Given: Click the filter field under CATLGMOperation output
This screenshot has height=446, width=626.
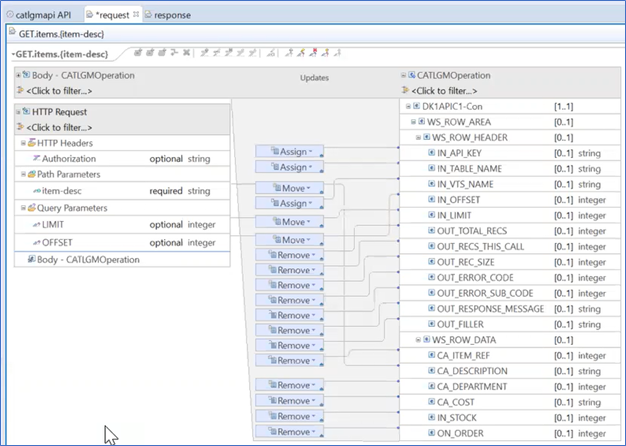Looking at the screenshot, I should [x=444, y=91].
